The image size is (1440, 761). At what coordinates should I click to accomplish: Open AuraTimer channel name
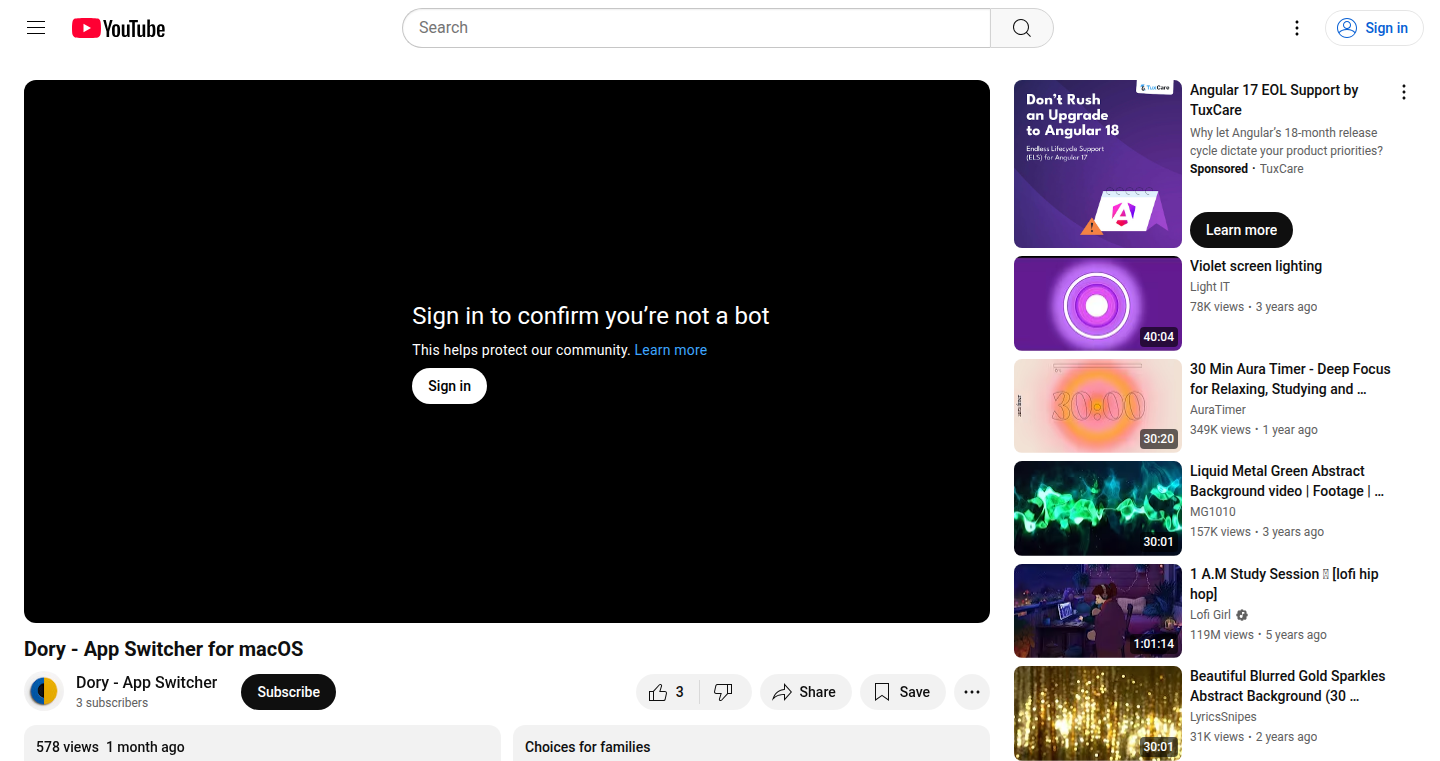click(x=1218, y=410)
